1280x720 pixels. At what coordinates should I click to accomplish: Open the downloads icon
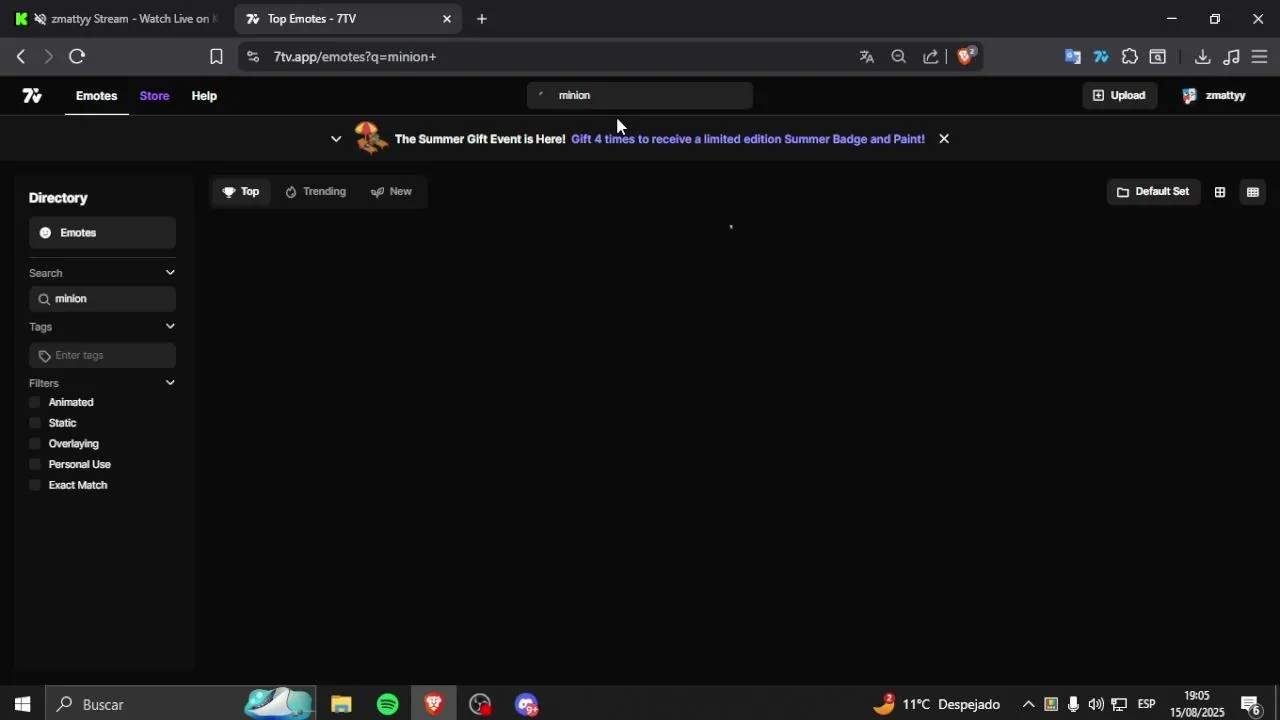[1203, 57]
